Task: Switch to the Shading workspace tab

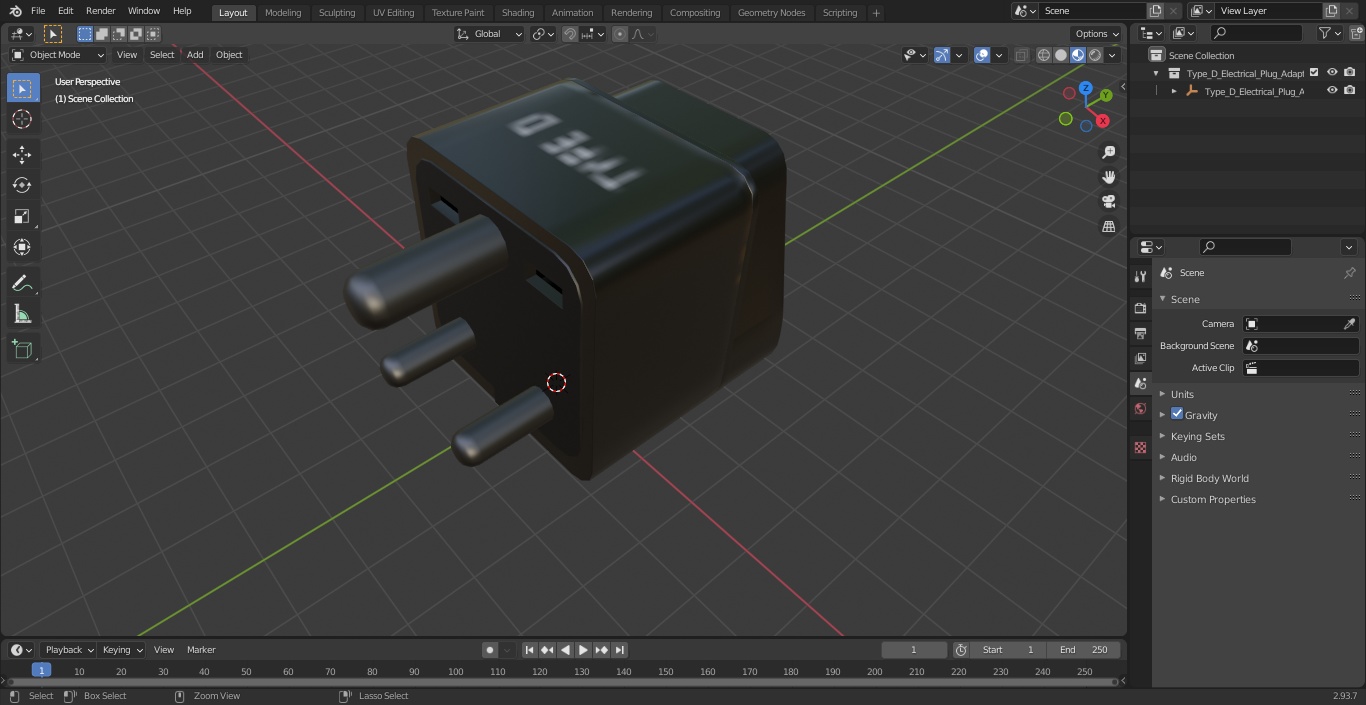Action: pyautogui.click(x=518, y=13)
